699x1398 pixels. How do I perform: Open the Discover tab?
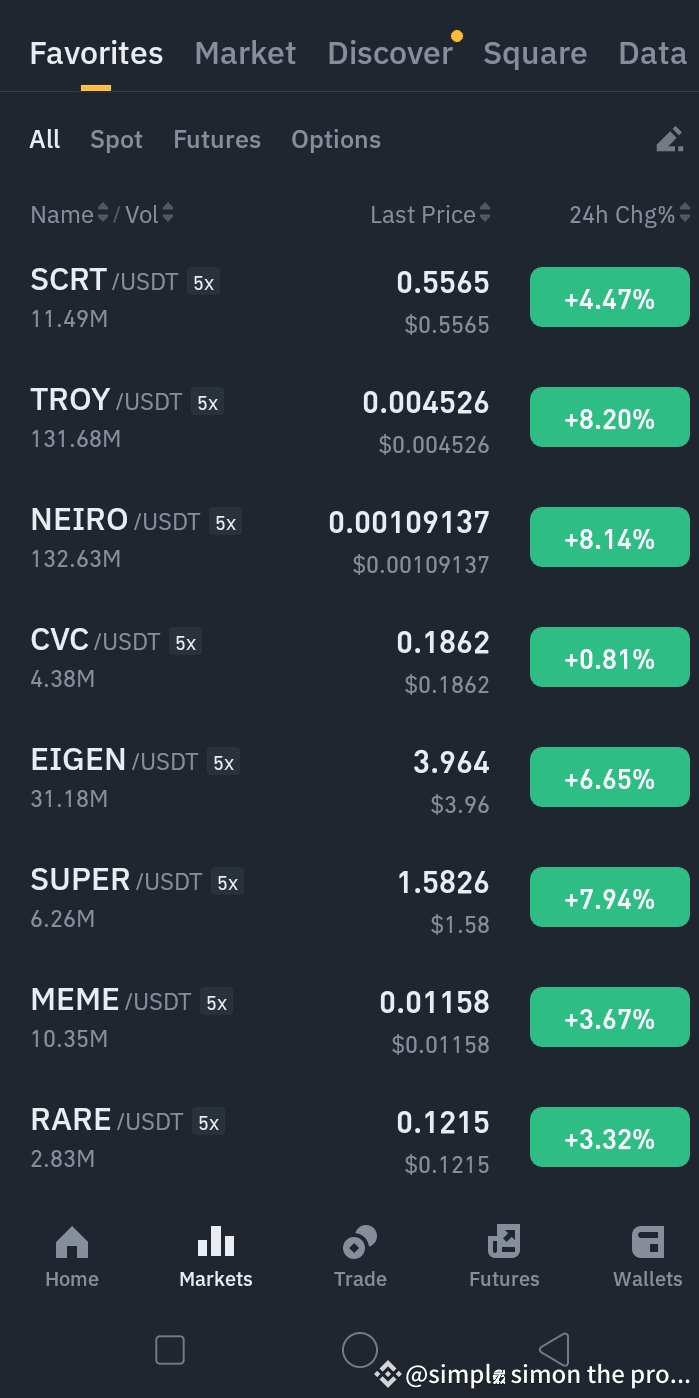point(390,53)
